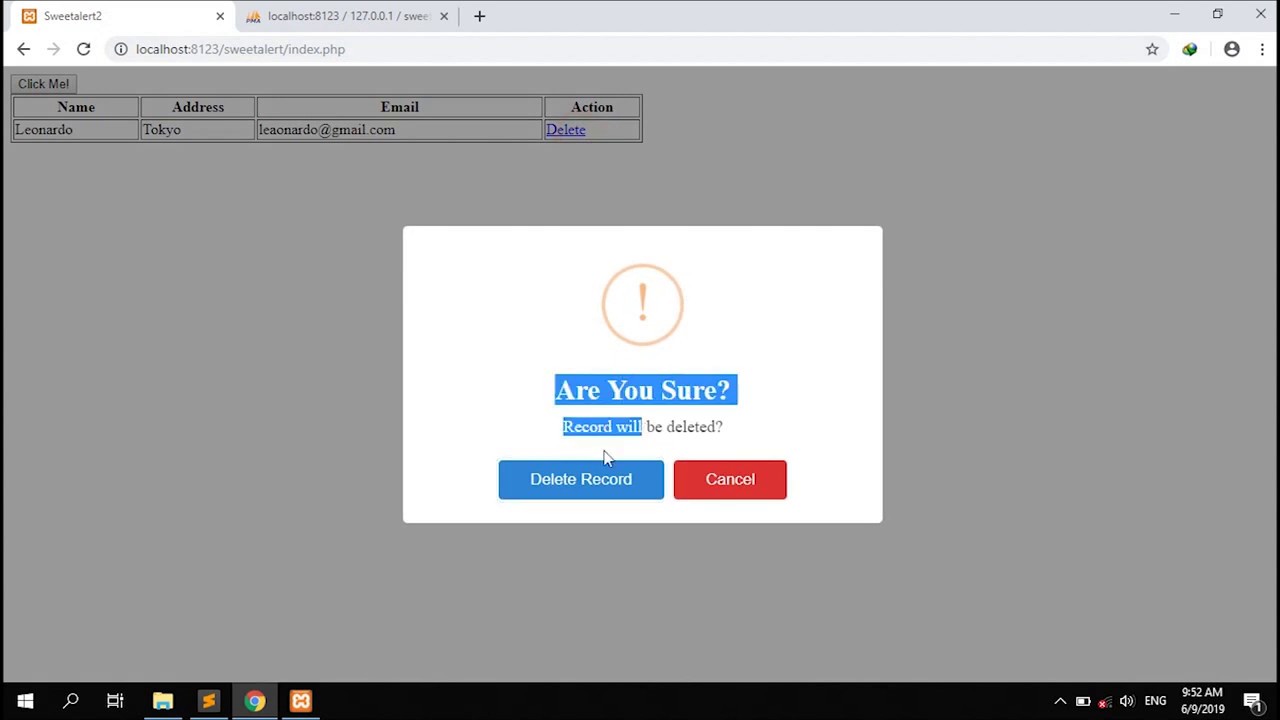Open the Chrome profile account icon
This screenshot has height=720, width=1280.
1232,49
